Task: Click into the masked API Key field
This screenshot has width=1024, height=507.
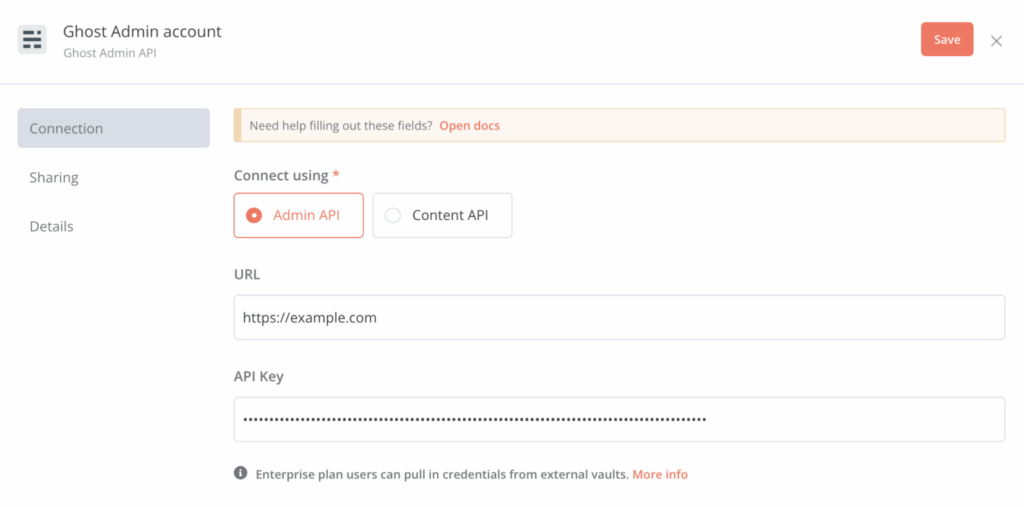Action: (619, 419)
